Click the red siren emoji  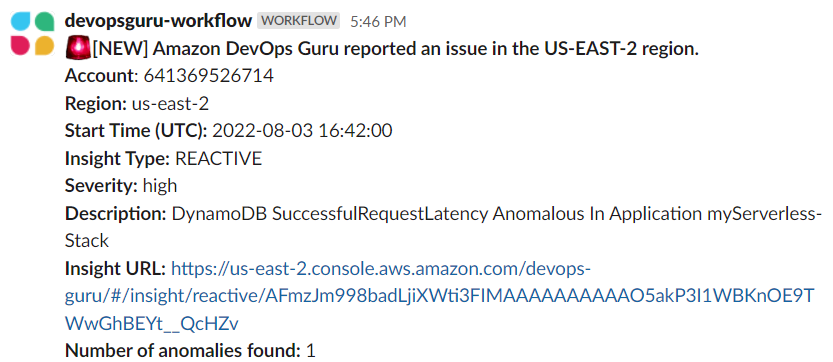point(78,49)
